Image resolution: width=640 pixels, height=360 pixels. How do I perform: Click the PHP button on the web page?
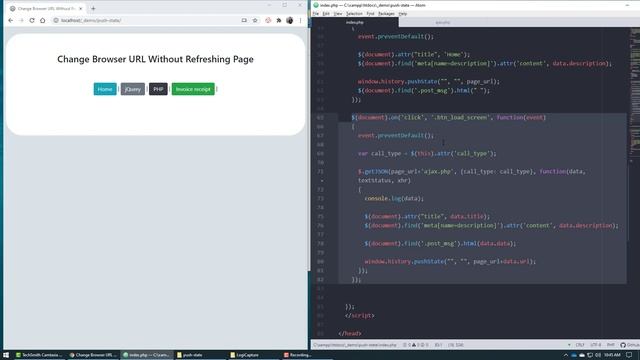158,89
